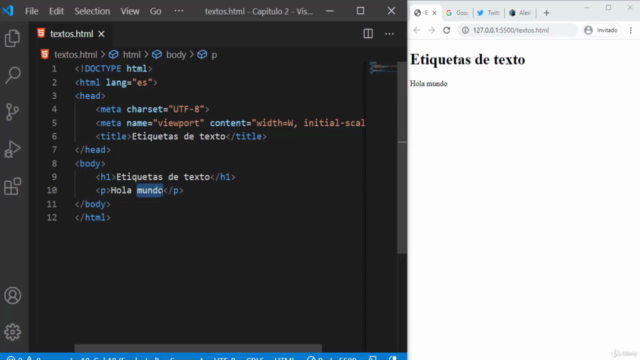Click the Hola mundo paragraph in browser
The image size is (640, 360).
[429, 84]
